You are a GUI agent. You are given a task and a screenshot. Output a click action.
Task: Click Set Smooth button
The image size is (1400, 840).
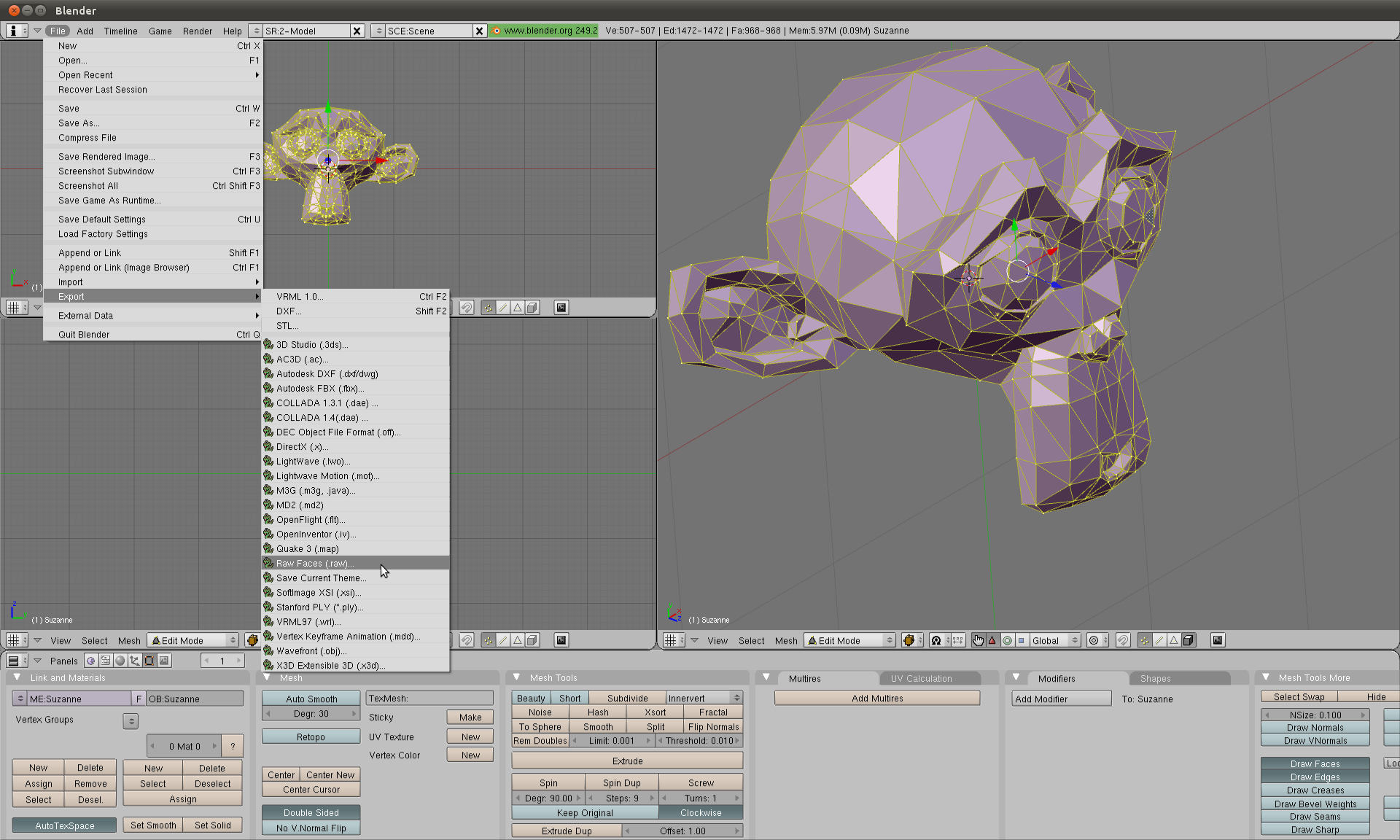pos(153,825)
